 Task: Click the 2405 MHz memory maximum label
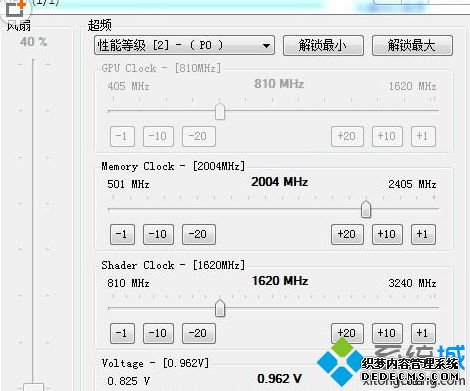[412, 184]
